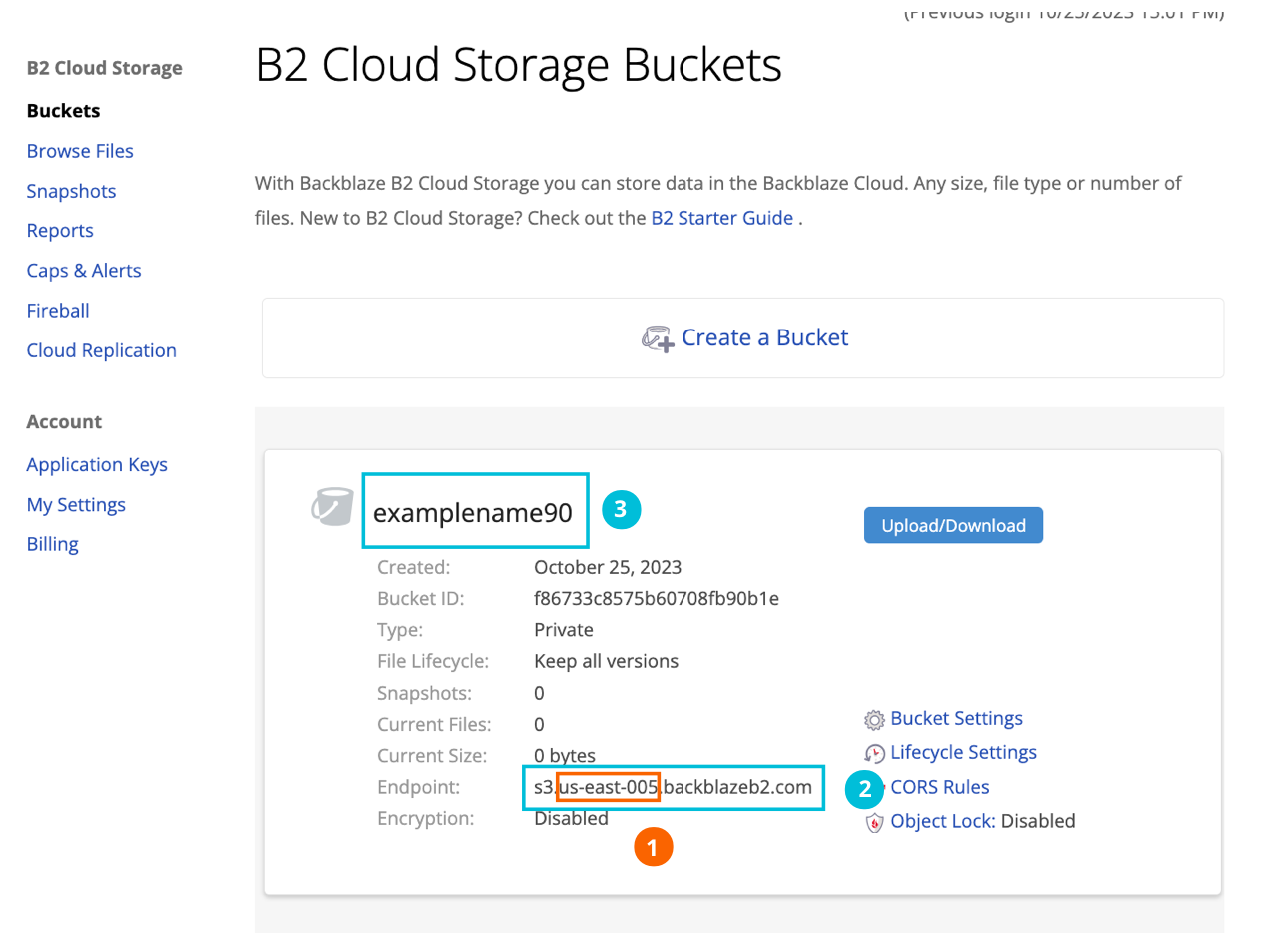This screenshot has width=1270, height=944.
Task: Click the s3 endpoint URL text
Action: (672, 788)
